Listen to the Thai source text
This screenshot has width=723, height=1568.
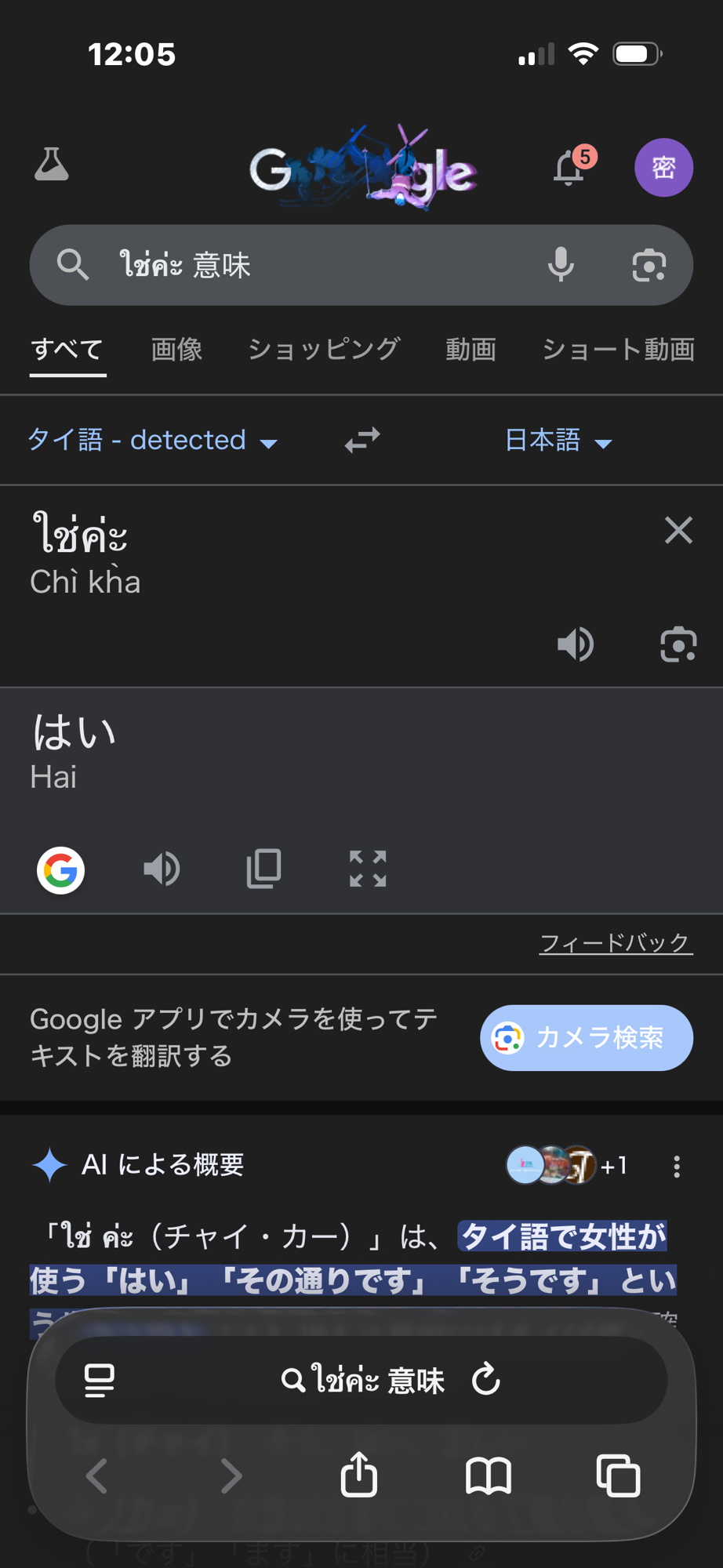click(576, 644)
